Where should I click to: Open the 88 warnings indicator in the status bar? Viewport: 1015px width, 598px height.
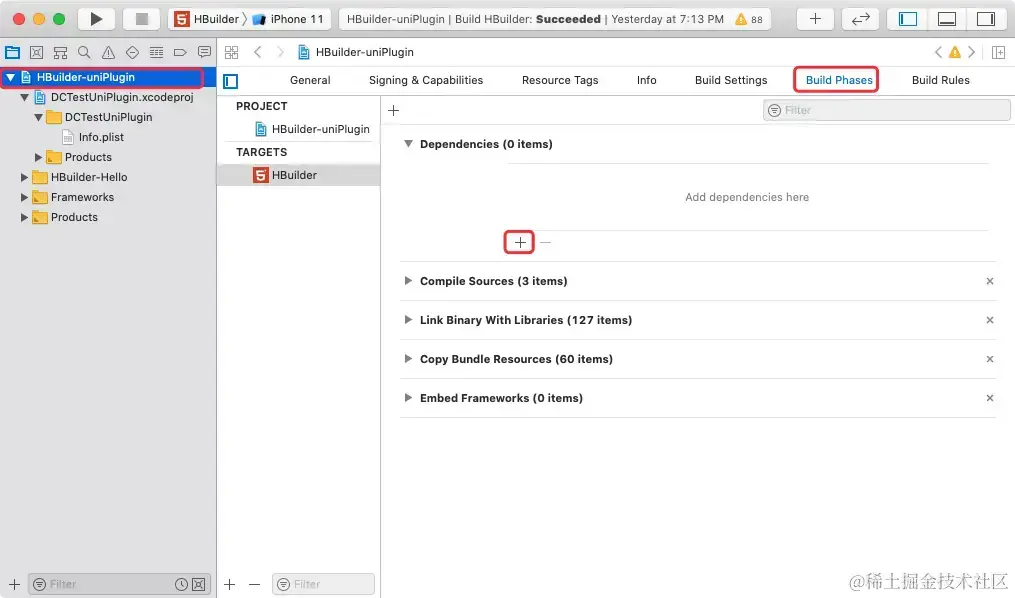point(748,19)
